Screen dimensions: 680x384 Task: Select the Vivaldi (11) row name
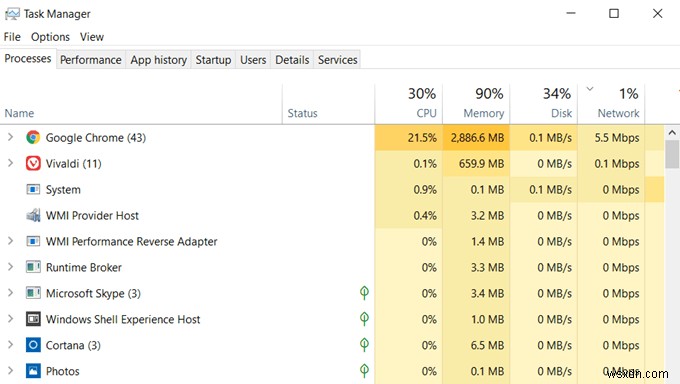point(74,164)
